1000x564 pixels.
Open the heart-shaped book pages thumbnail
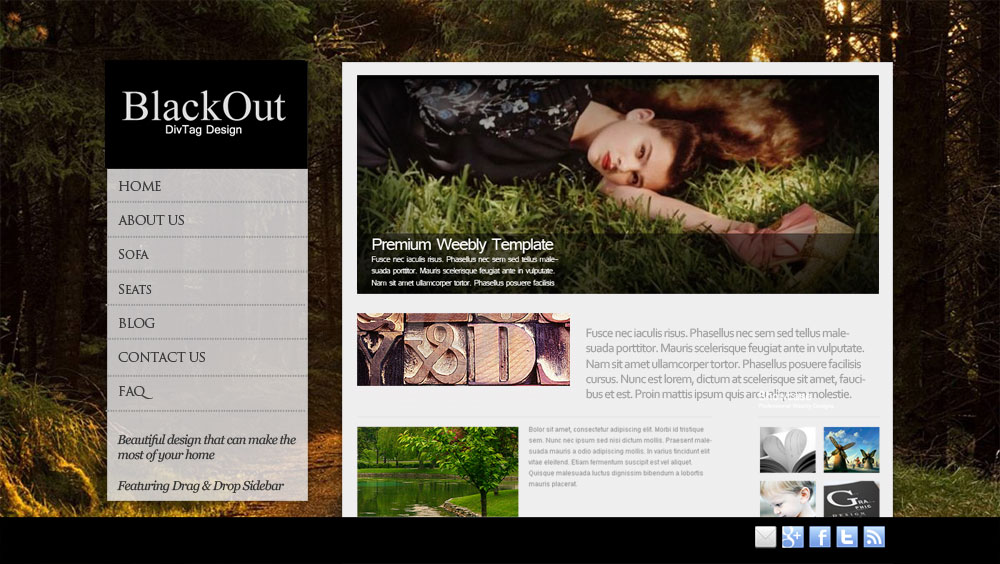pos(788,450)
